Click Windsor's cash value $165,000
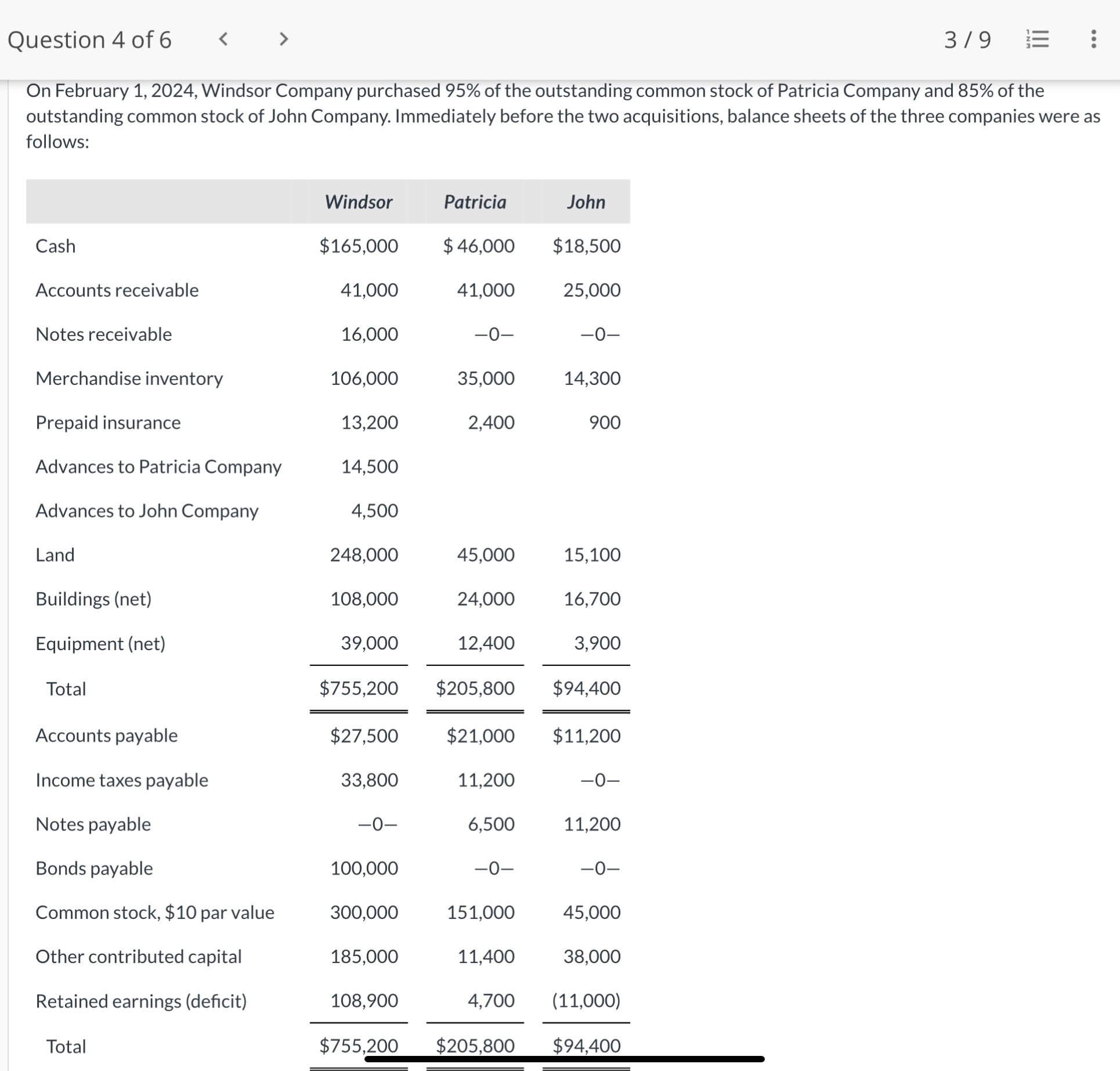The width and height of the screenshot is (1120, 1071). (359, 246)
